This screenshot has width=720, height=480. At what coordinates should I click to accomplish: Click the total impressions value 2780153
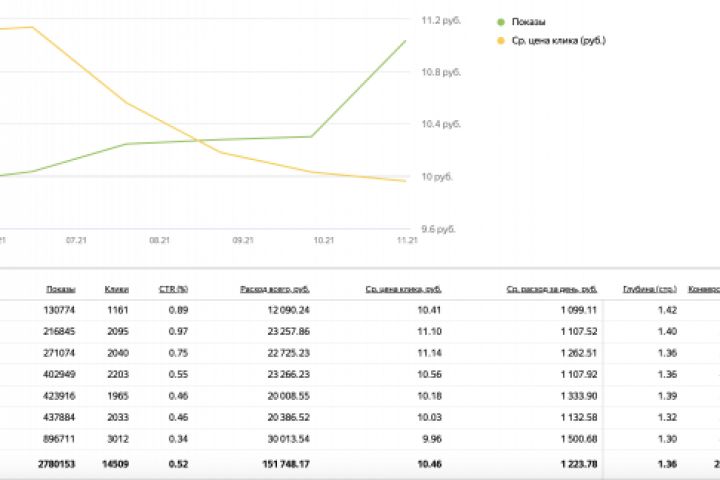point(54,465)
